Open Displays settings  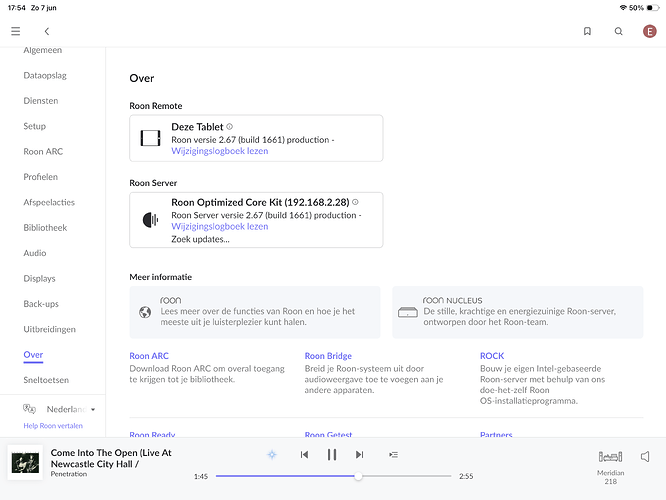pyautogui.click(x=40, y=279)
